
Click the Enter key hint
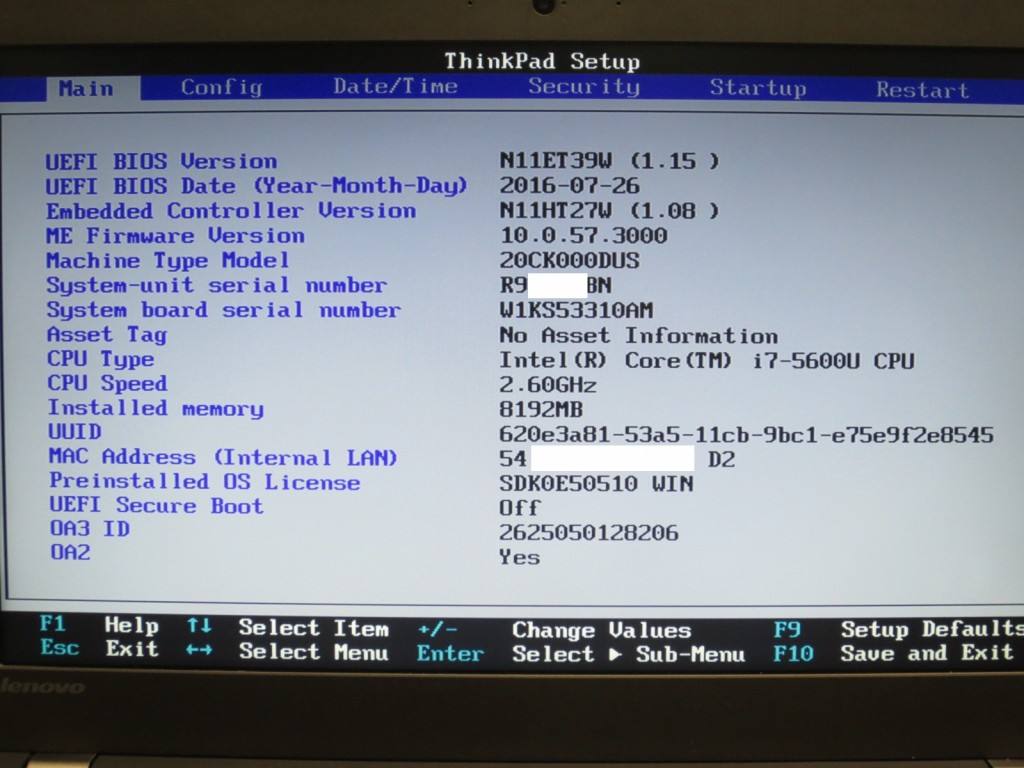451,654
